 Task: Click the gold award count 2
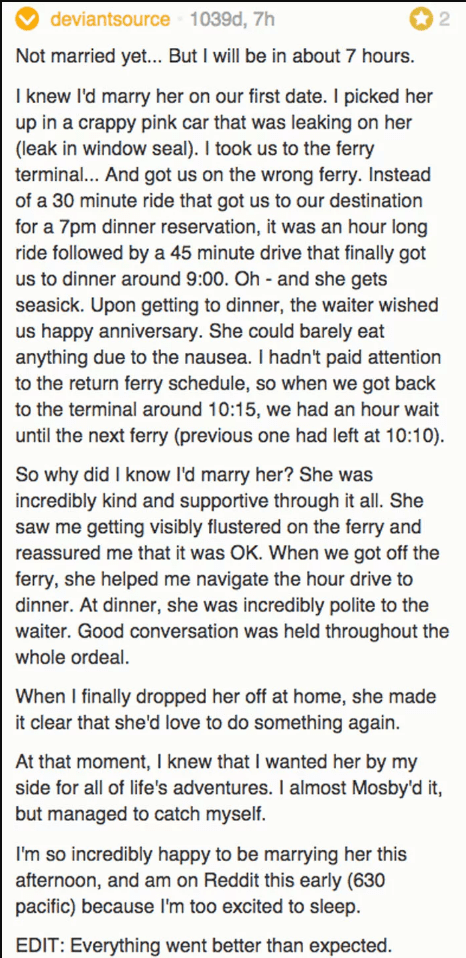(x=444, y=20)
